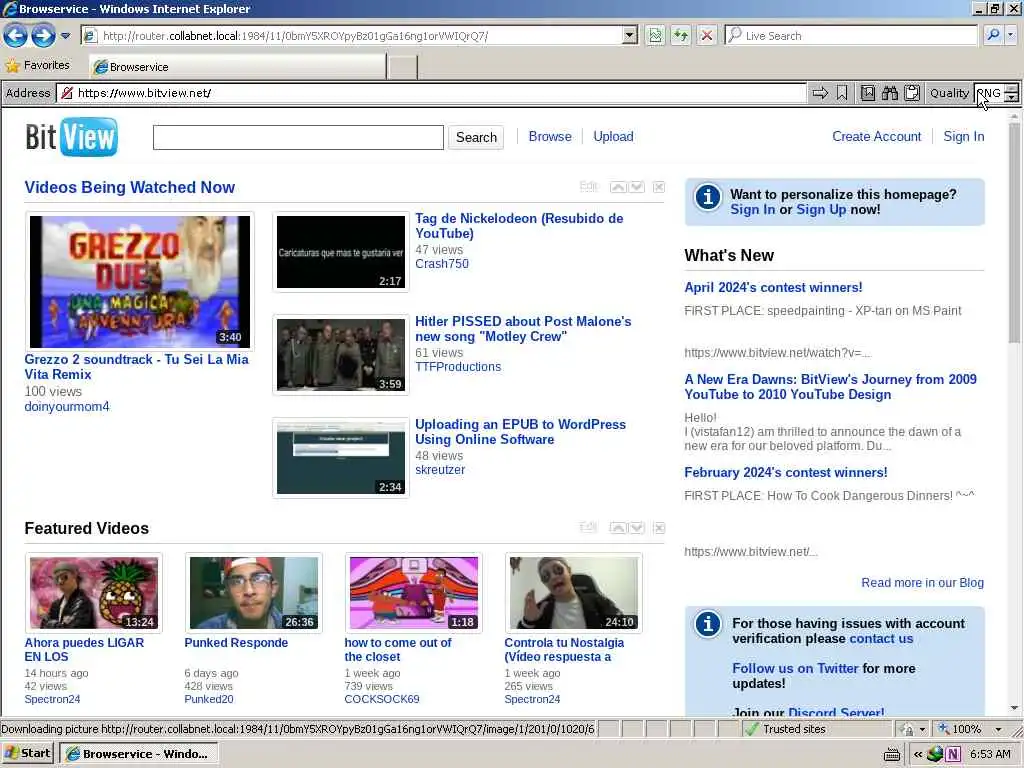This screenshot has width=1024, height=768.
Task: Click the IE Stop loading red X
Action: [x=707, y=35]
